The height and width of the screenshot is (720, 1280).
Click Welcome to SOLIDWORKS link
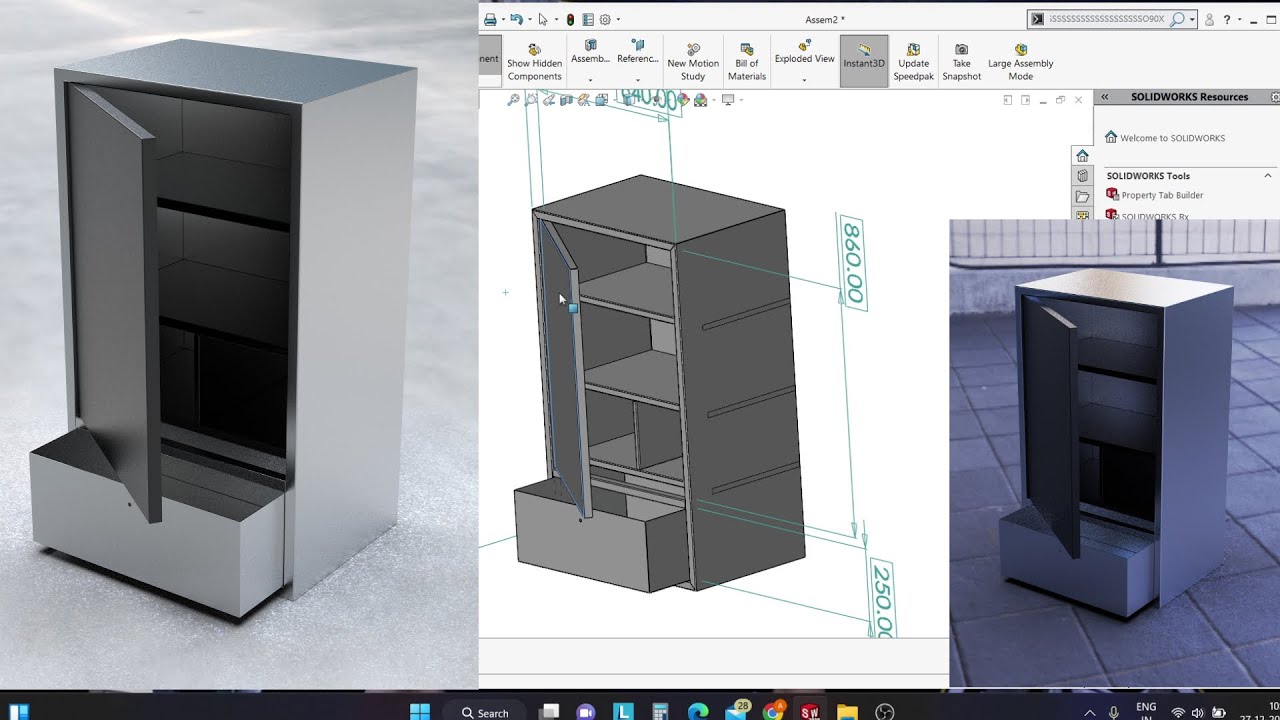[x=1164, y=138]
